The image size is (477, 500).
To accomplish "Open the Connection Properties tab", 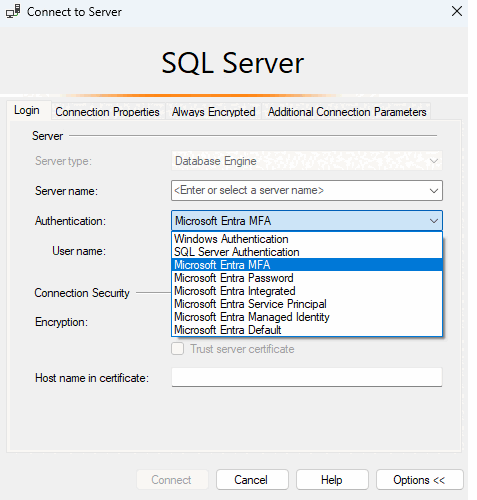I will tap(107, 112).
